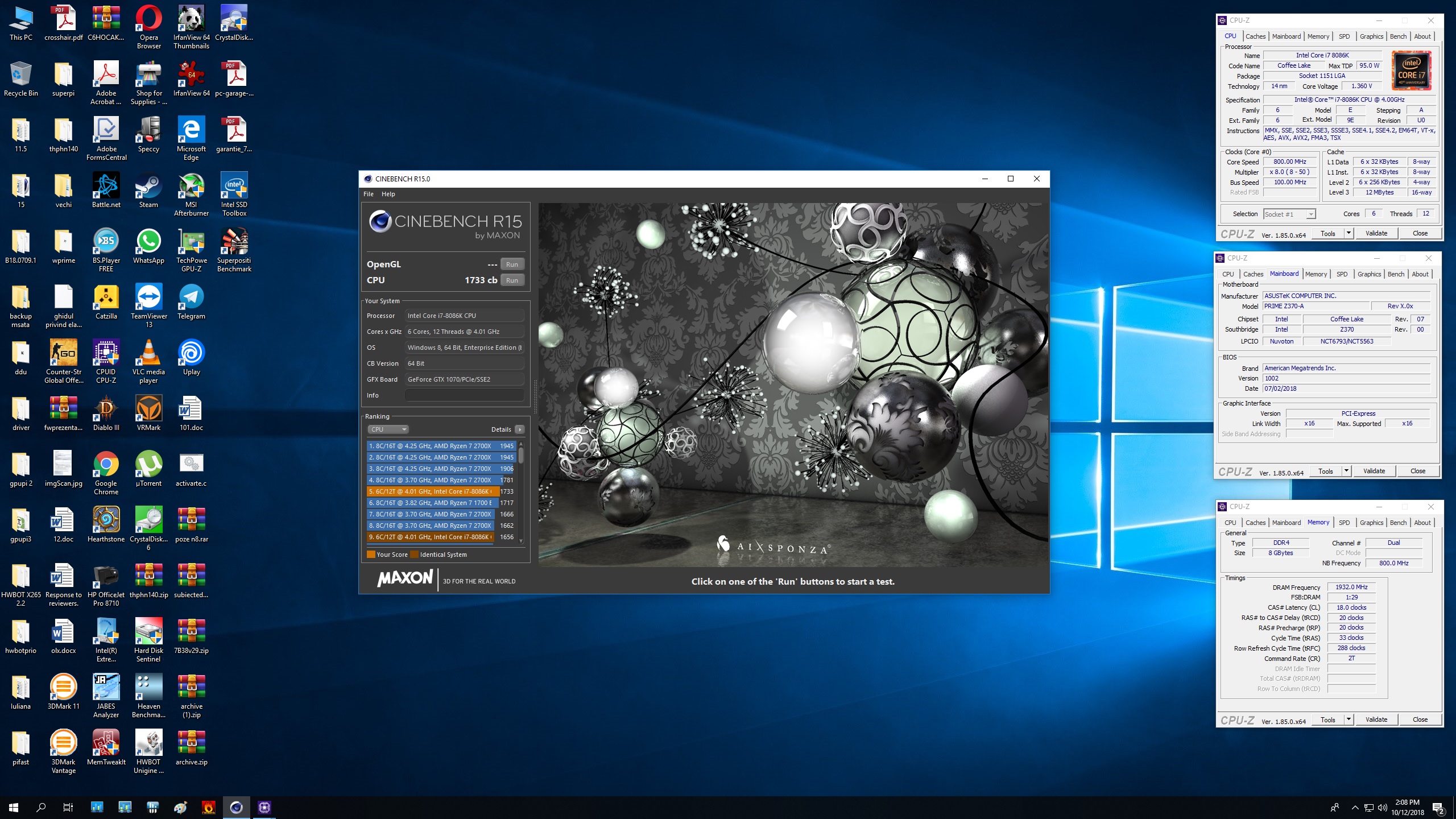The width and height of the screenshot is (1456, 819).
Task: Open the WhatsApp desktop icon
Action: tap(148, 246)
